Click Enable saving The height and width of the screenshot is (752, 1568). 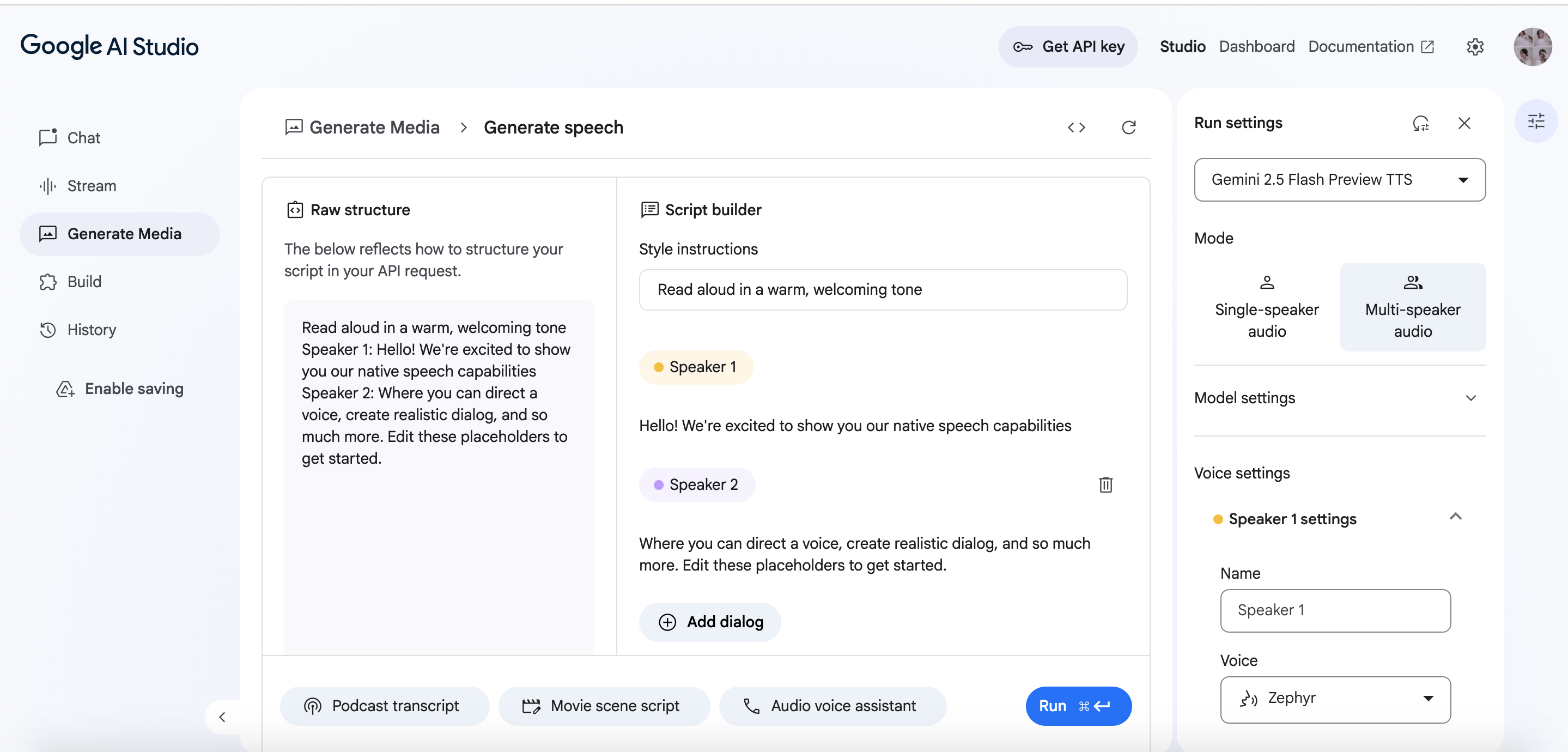119,389
